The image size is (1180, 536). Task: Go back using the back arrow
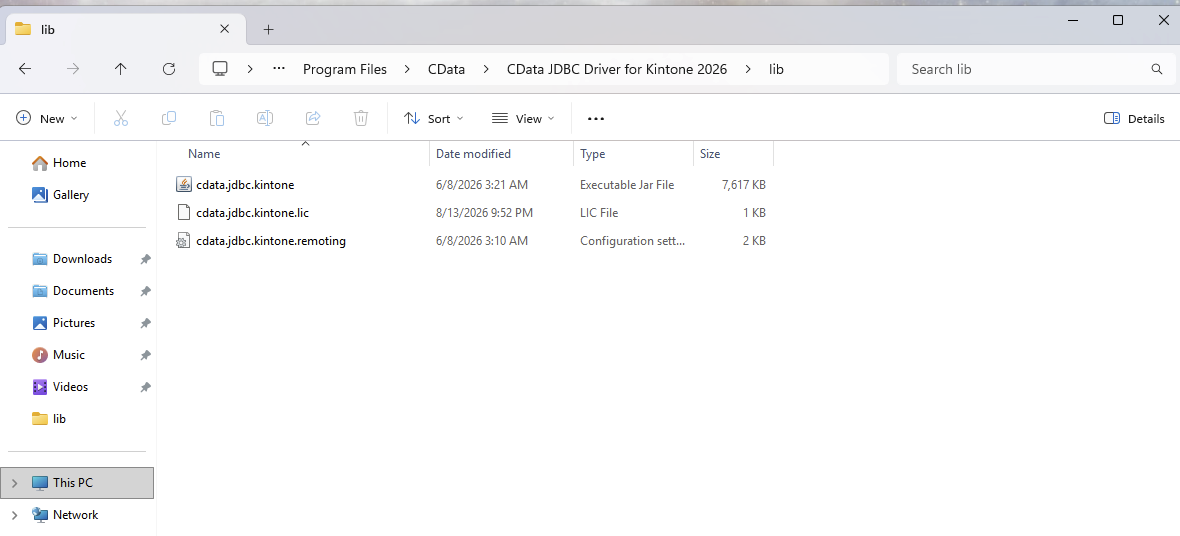25,69
